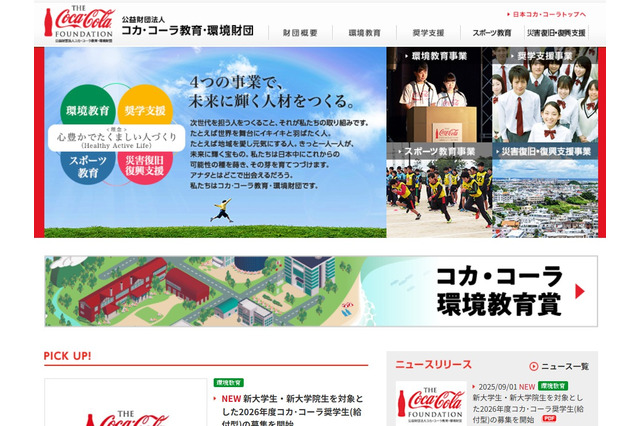640x426 pixels.
Task: Open the 災害復旧・復興支援事業 photo tile
Action: click(545, 190)
